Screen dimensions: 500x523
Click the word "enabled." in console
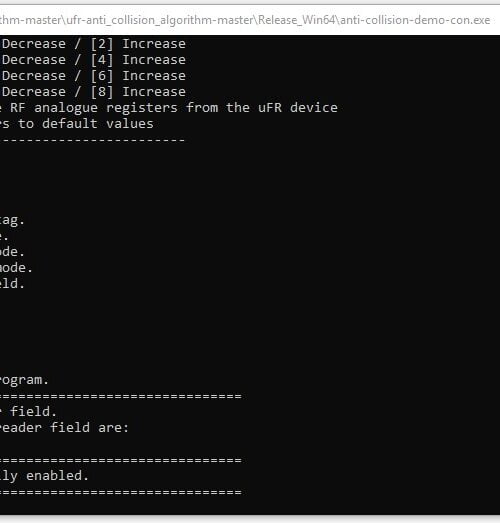tap(57, 476)
